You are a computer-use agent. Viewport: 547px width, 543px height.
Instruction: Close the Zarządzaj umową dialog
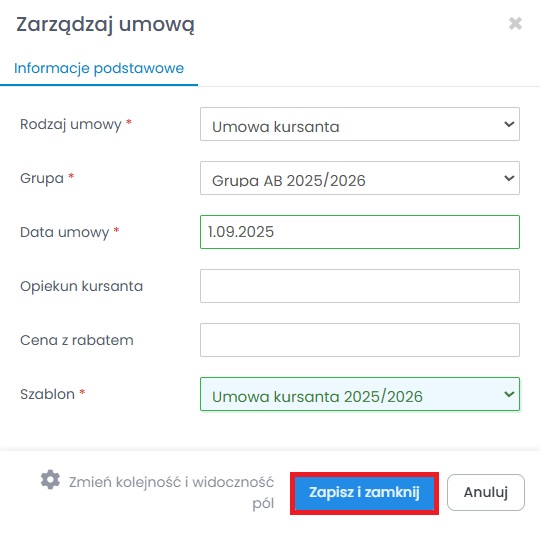coord(515,24)
